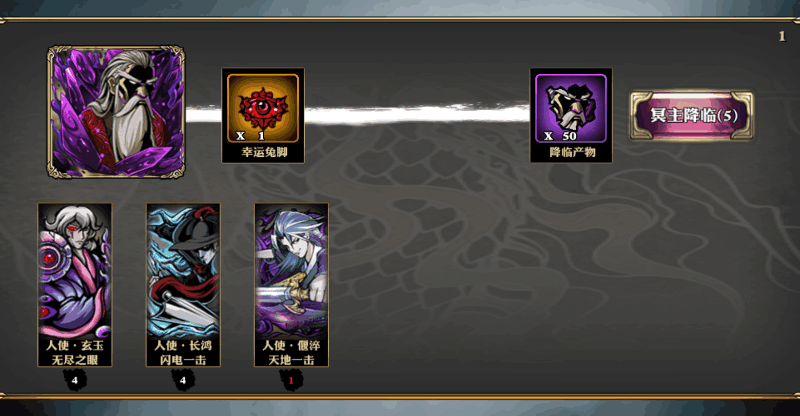Viewport: 800px width, 416px height.
Task: Click the 幸运兔脚 text label
Action: [264, 152]
